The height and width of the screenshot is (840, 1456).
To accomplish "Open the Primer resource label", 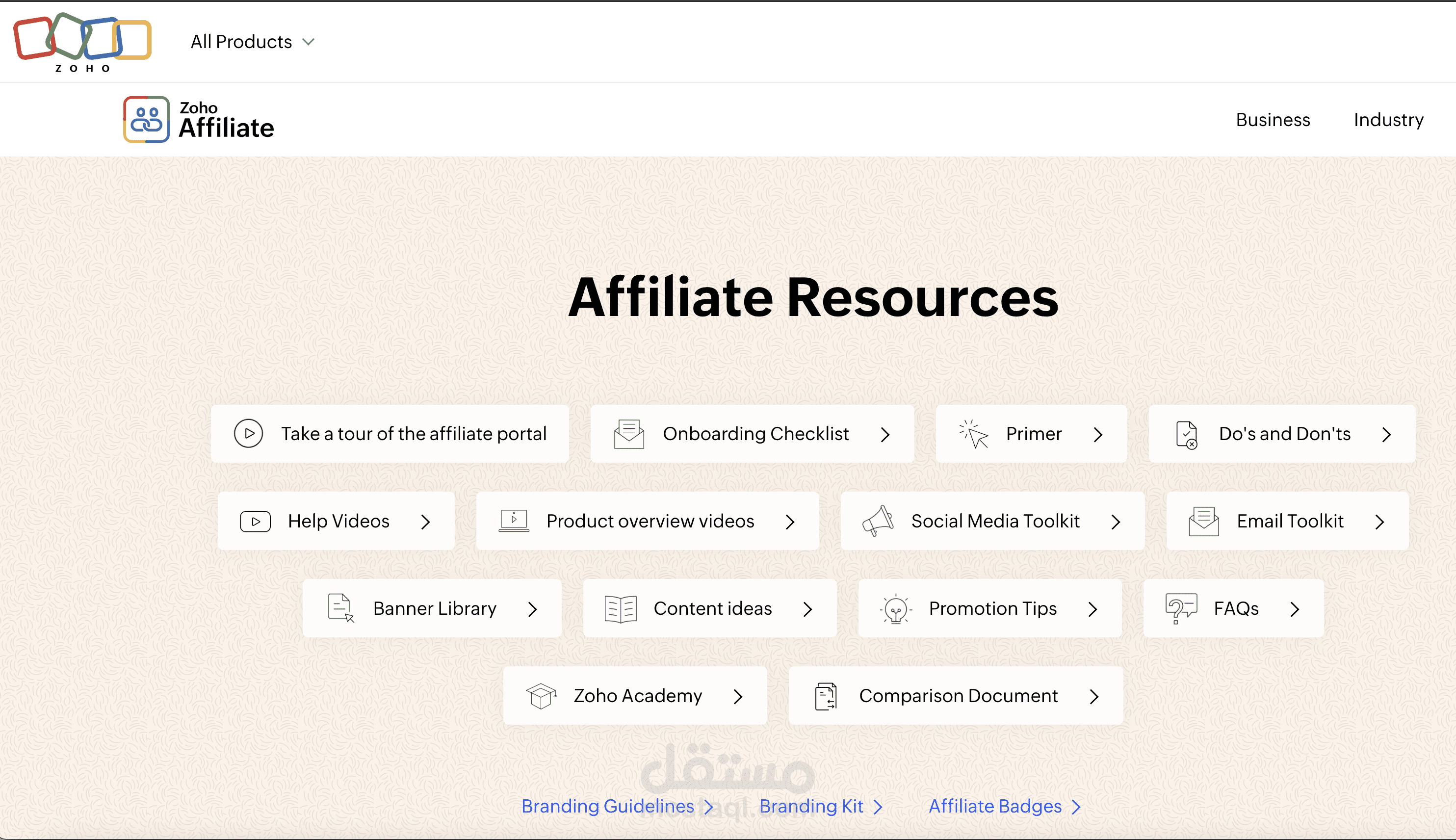I will pyautogui.click(x=1034, y=433).
